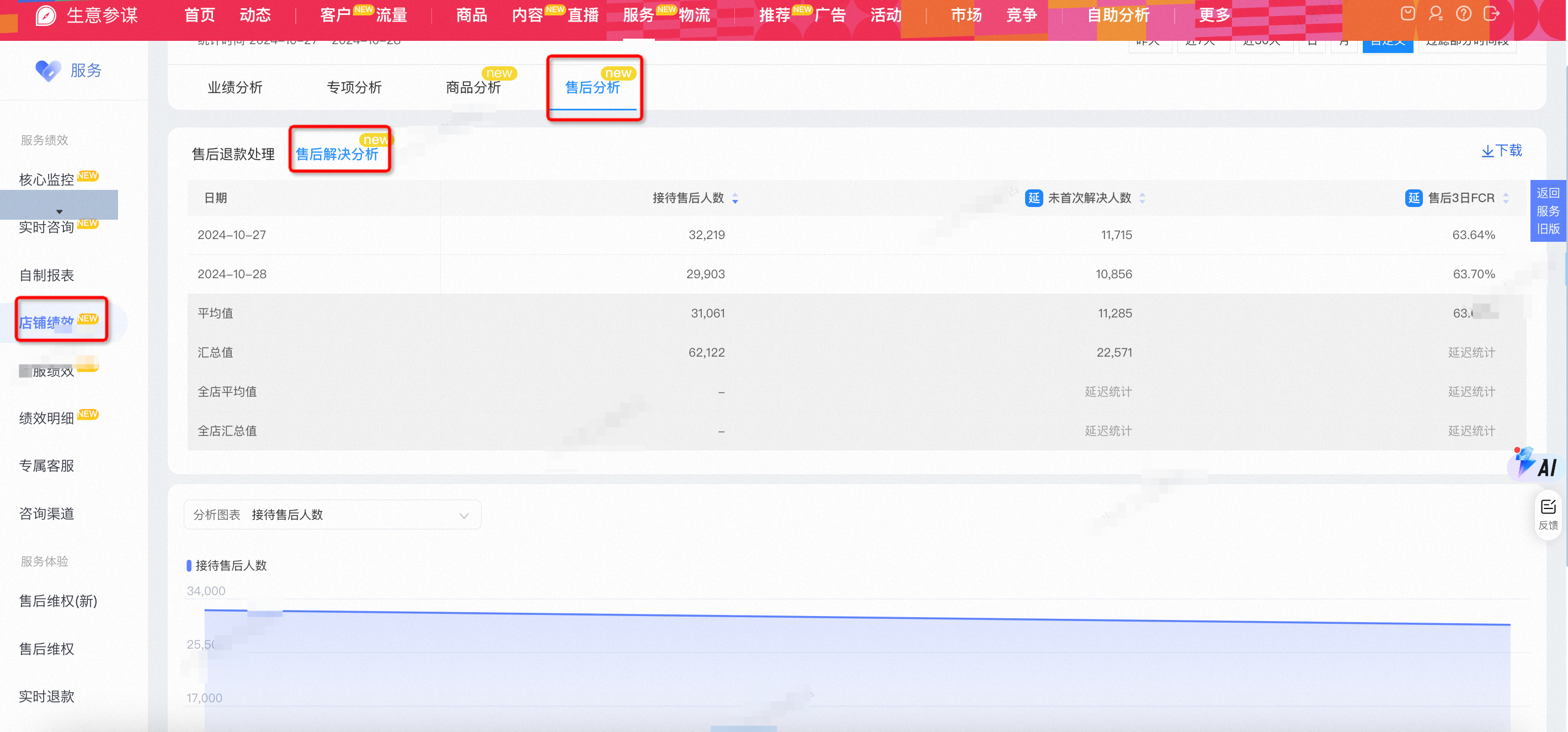The image size is (1568, 732).
Task: Open 售后解决分析 sub-tab
Action: pyautogui.click(x=337, y=154)
